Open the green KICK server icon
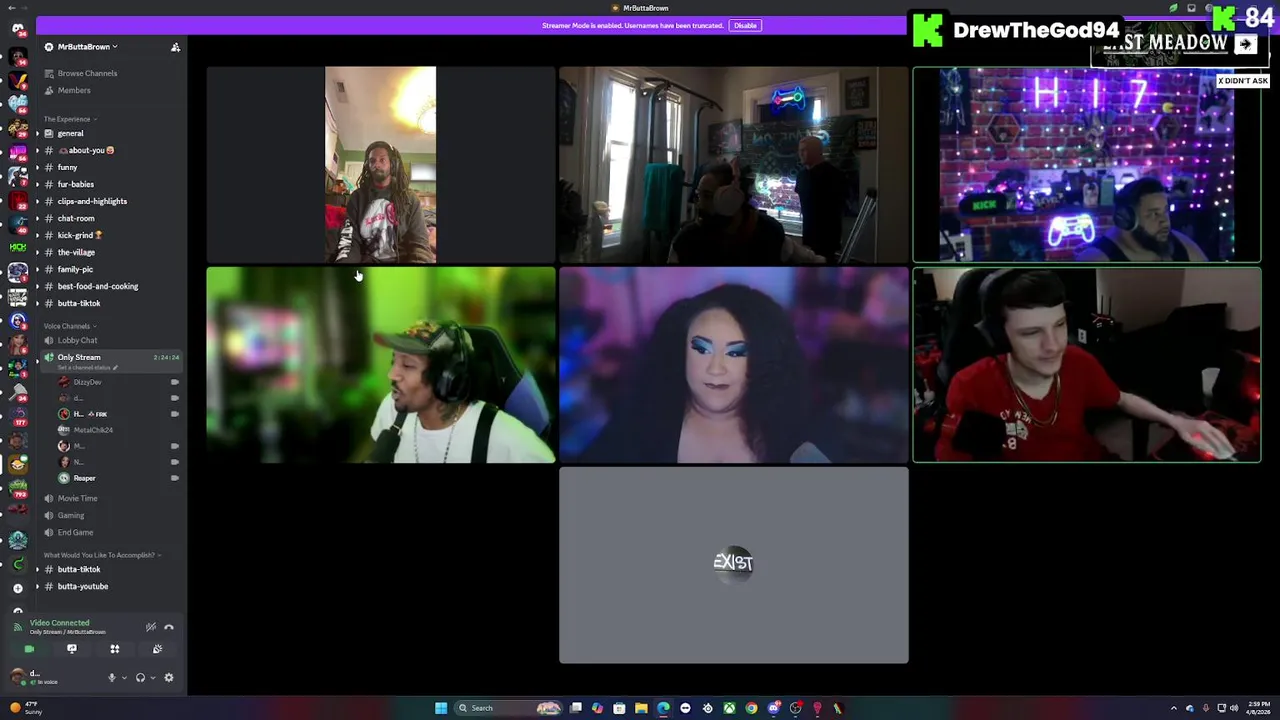Image resolution: width=1280 pixels, height=720 pixels. [17, 247]
